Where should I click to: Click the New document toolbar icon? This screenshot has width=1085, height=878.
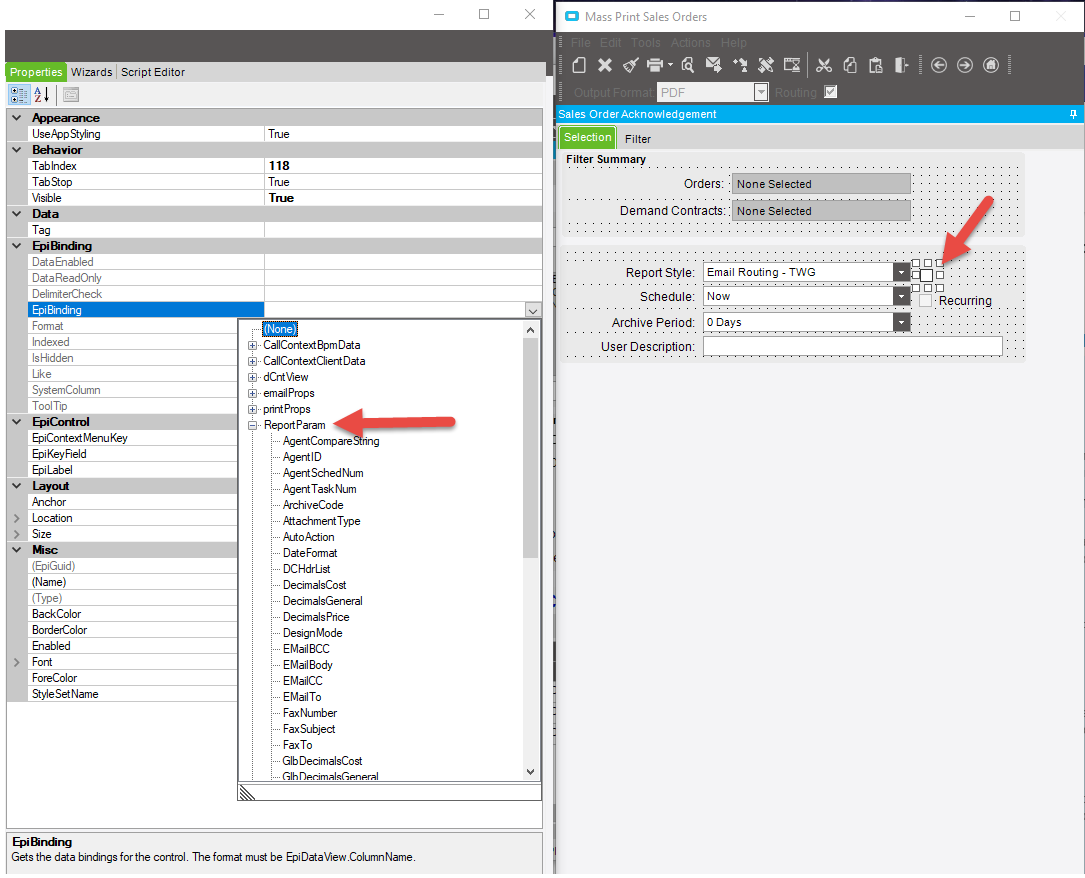click(x=579, y=65)
